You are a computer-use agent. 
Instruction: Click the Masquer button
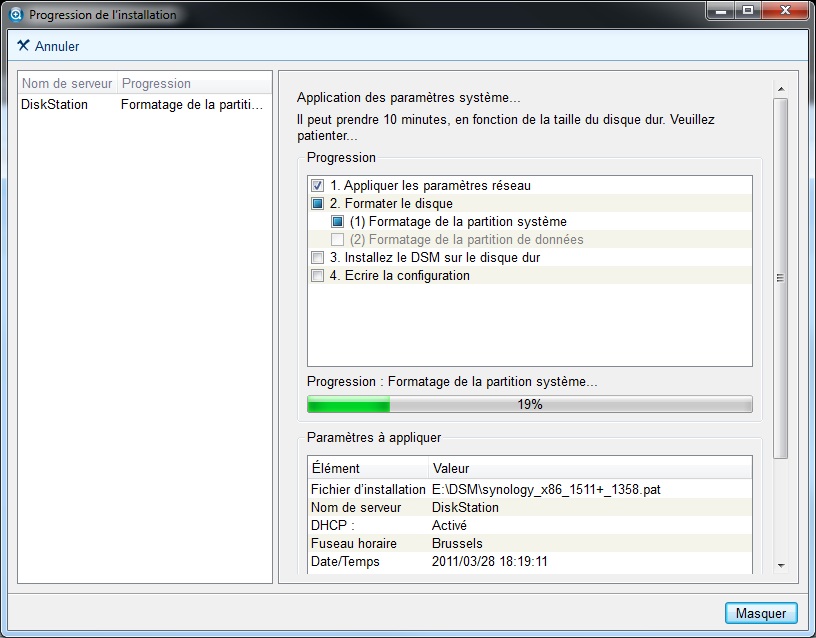pyautogui.click(x=761, y=613)
